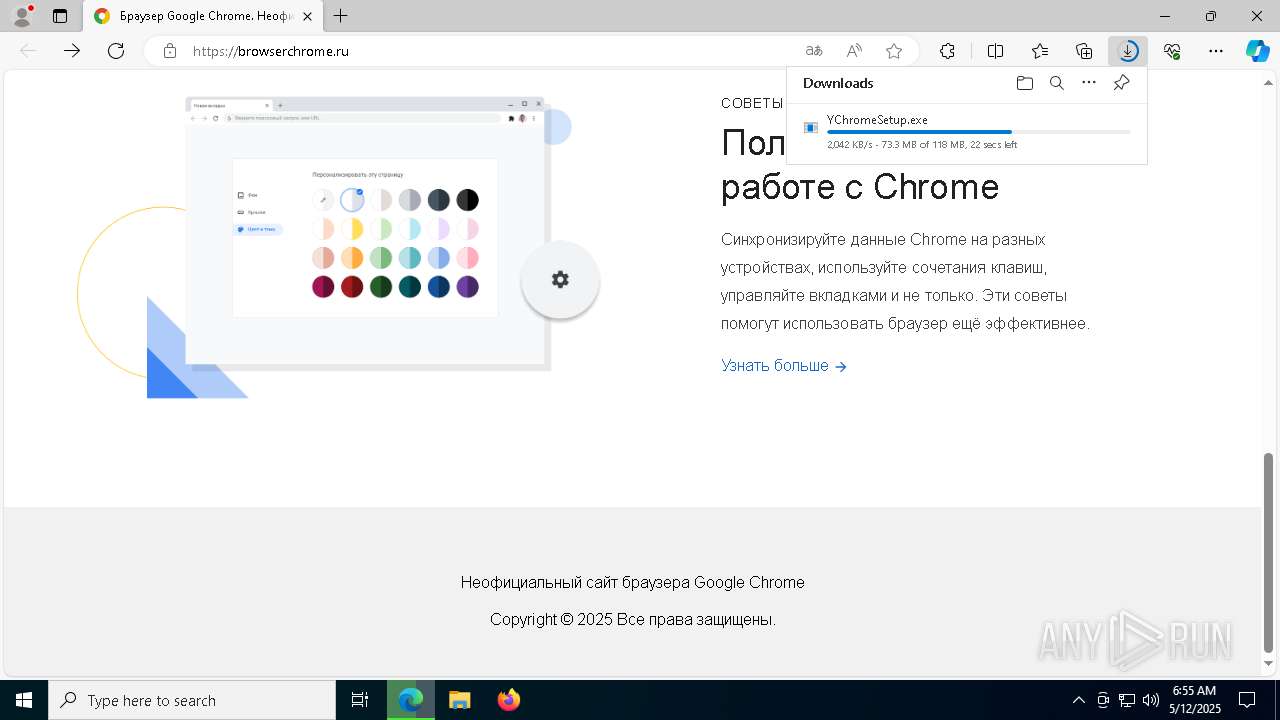Click download status text 73.3 MB of 118 MB

923,145
